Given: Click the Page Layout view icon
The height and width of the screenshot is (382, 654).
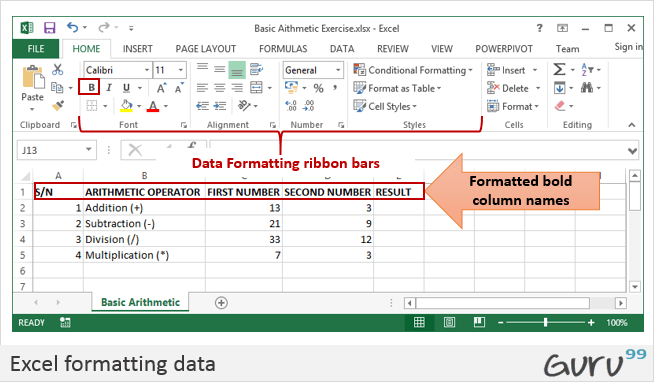Looking at the screenshot, I should click(449, 322).
